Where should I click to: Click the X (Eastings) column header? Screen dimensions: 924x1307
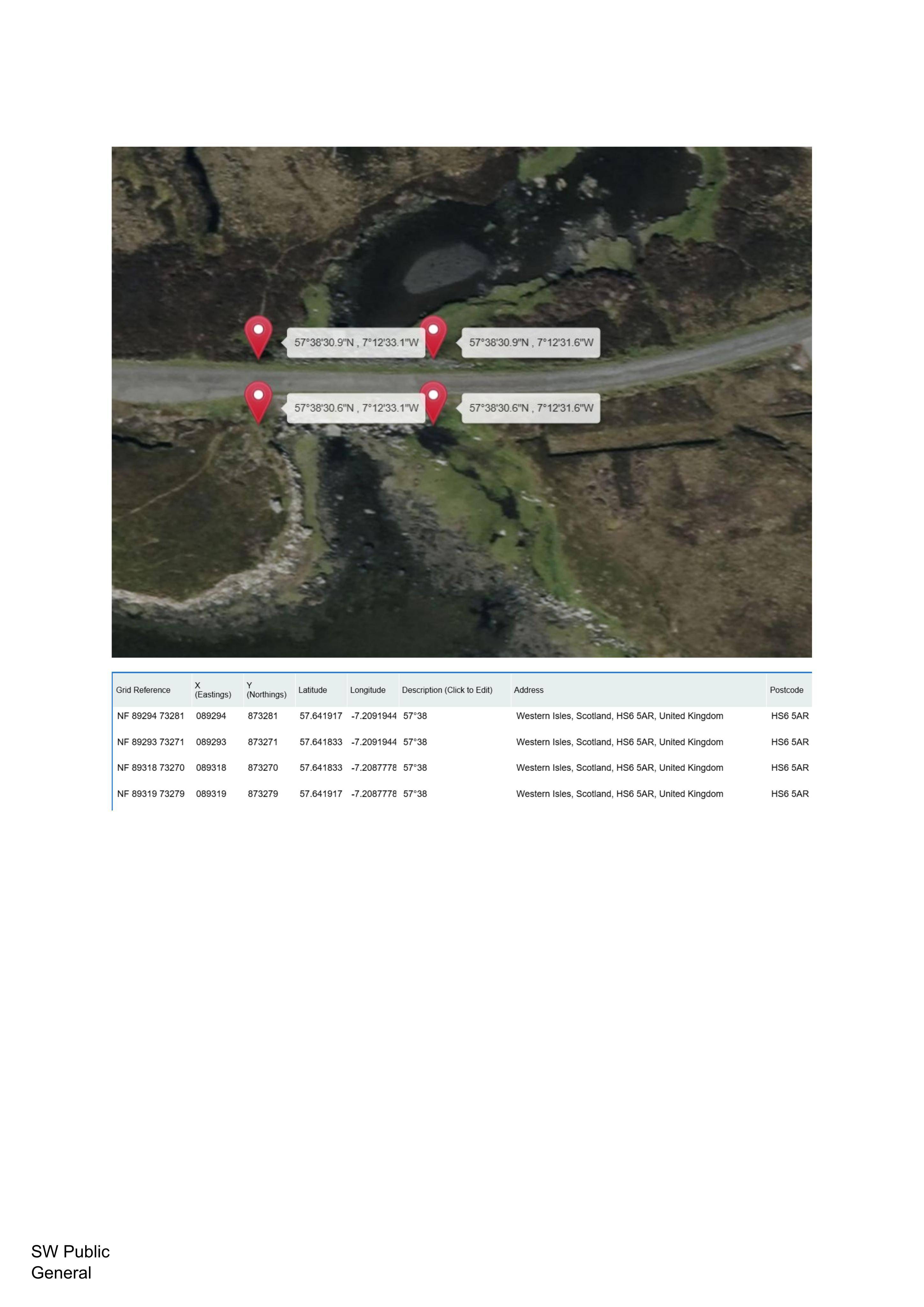[x=213, y=690]
